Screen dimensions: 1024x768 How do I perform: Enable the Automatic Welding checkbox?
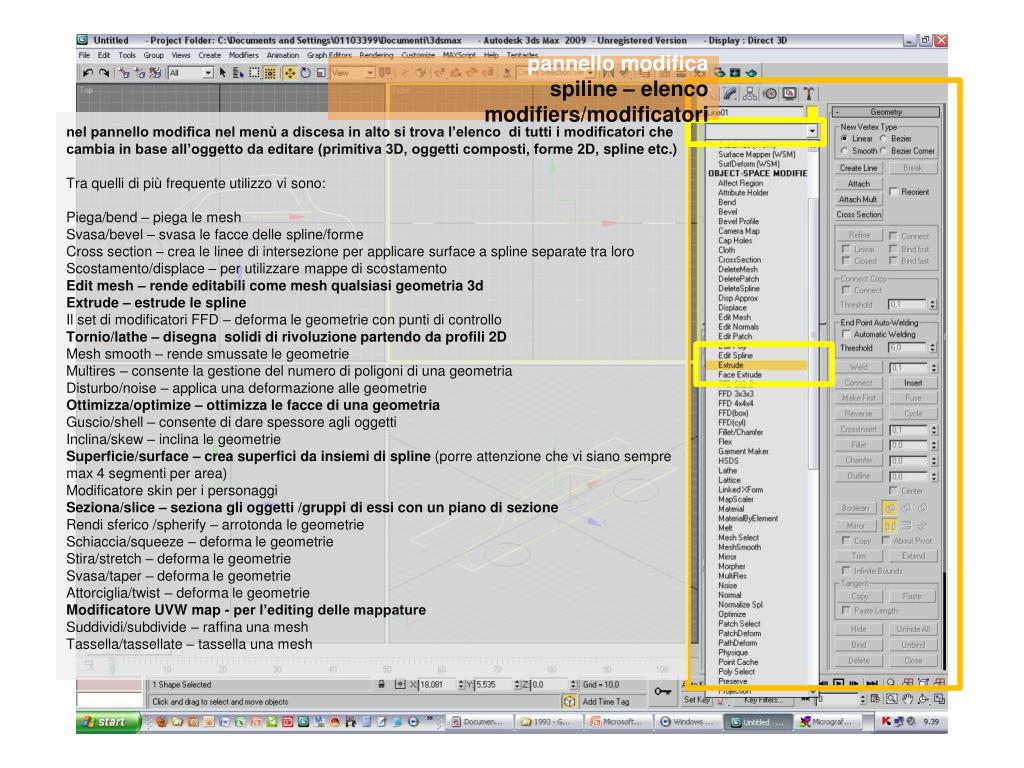click(846, 334)
